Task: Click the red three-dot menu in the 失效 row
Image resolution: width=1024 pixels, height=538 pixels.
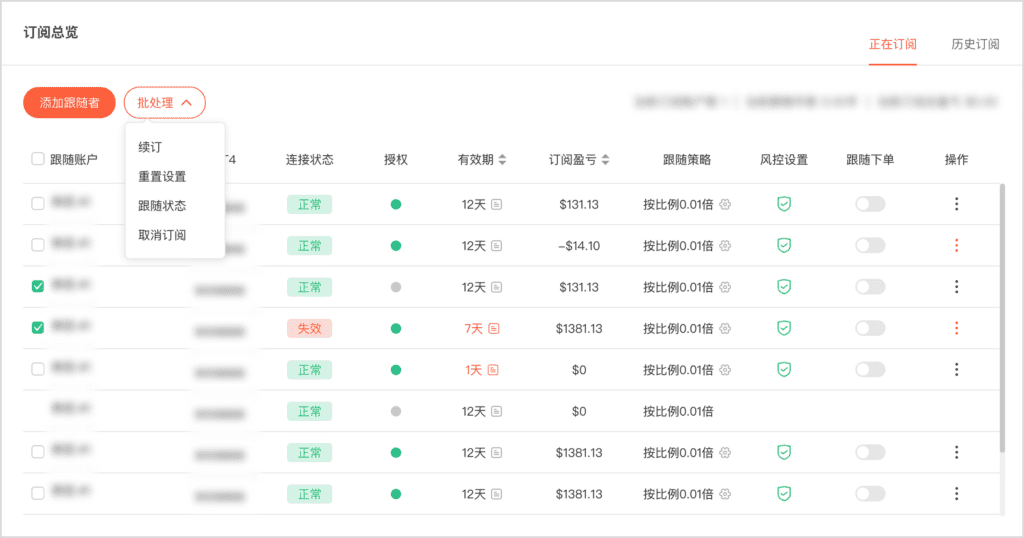Action: tap(956, 328)
